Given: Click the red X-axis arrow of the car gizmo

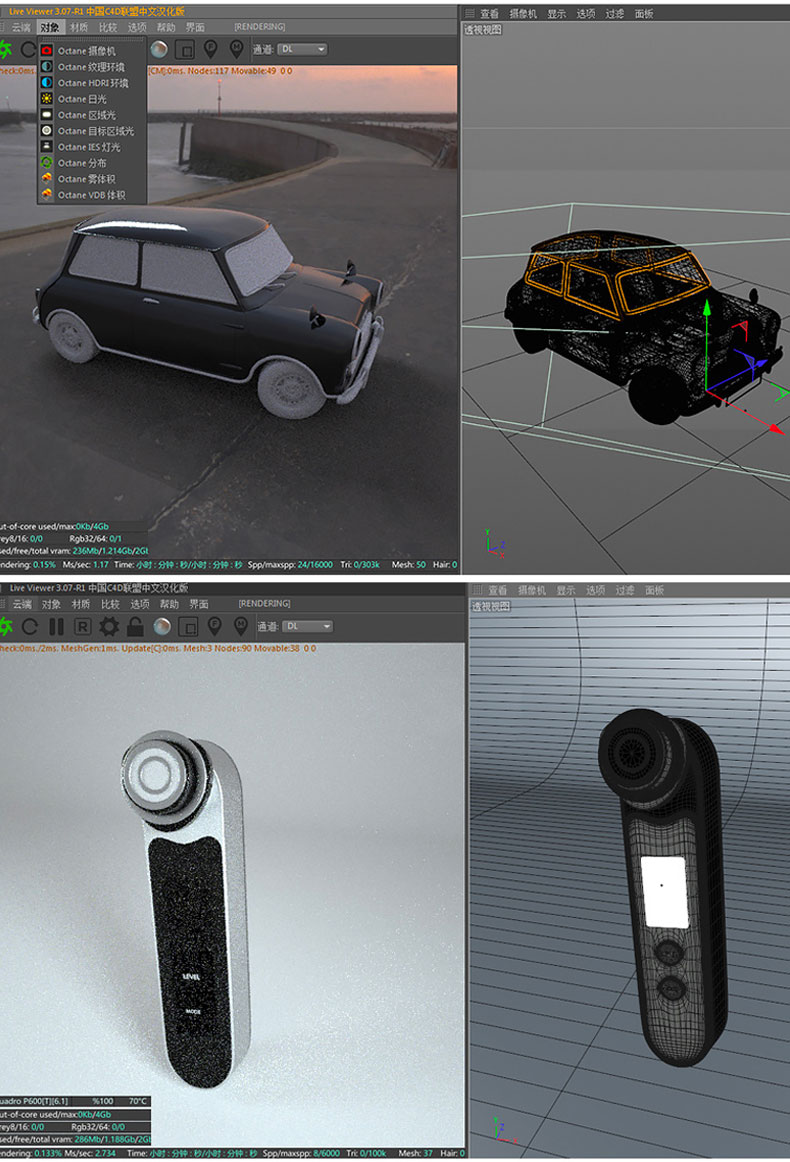Looking at the screenshot, I should tap(775, 428).
